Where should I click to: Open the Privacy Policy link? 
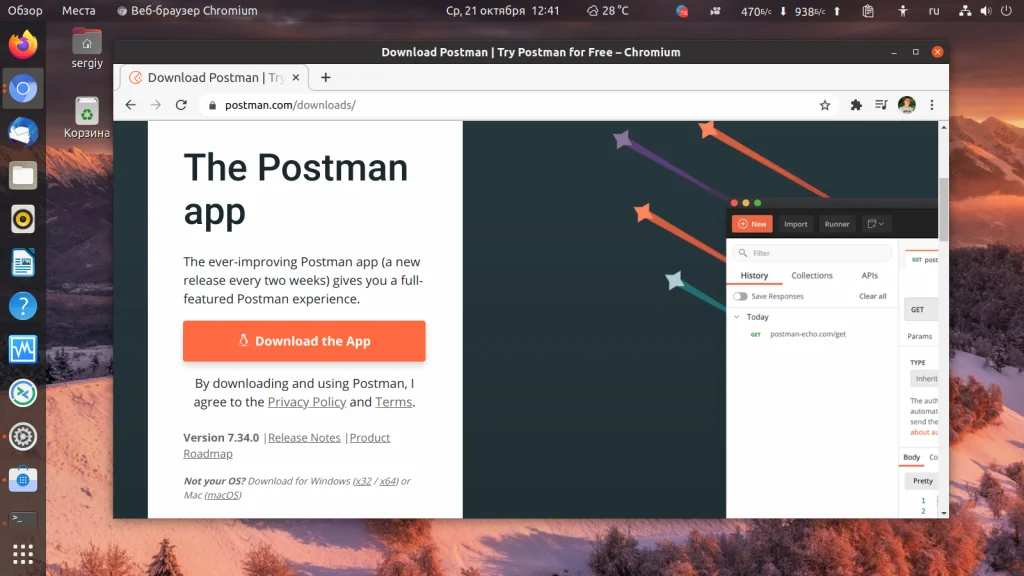[307, 402]
